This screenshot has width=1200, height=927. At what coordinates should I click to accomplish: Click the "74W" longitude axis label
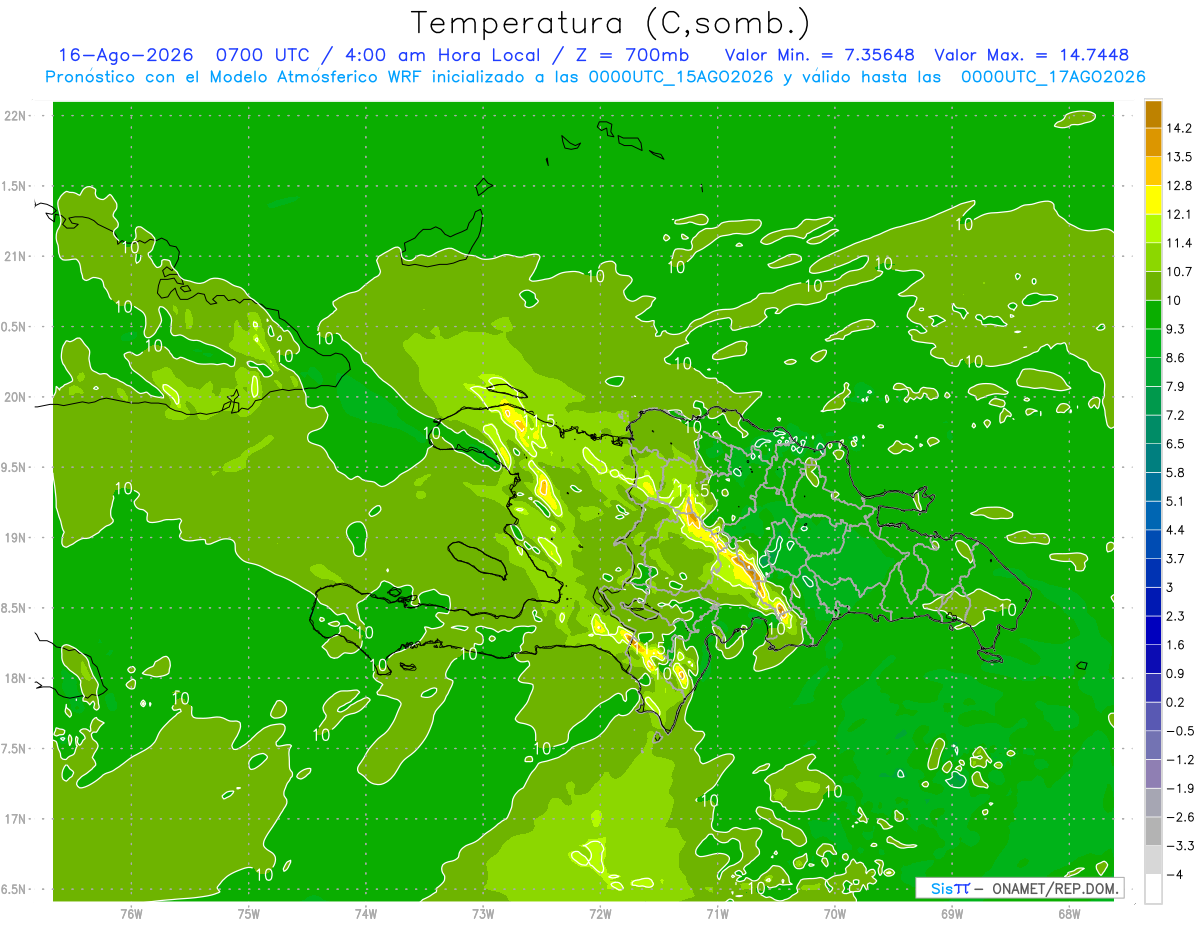(x=366, y=913)
